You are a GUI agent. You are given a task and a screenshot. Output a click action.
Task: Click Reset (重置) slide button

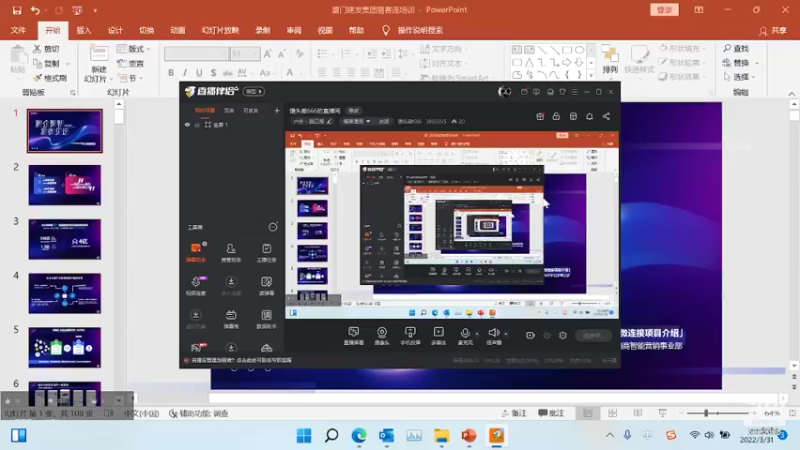(131, 63)
